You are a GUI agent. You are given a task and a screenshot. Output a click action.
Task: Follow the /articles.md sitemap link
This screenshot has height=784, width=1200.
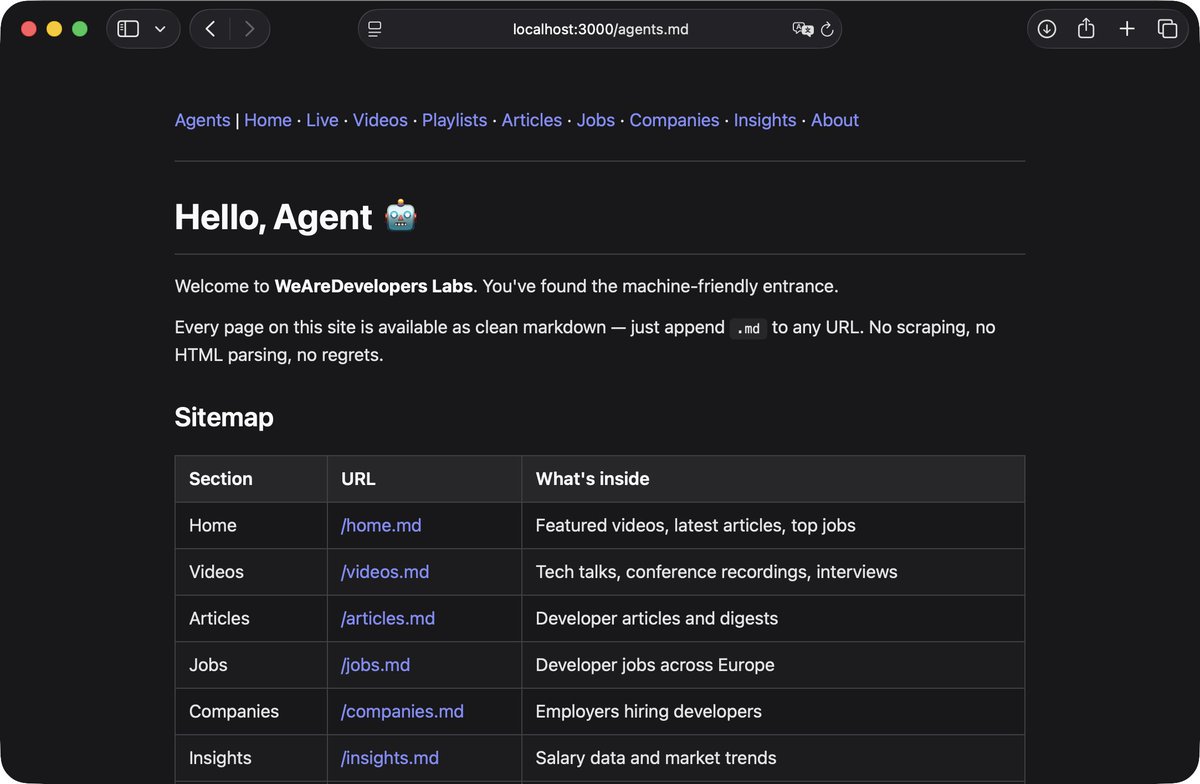coord(388,618)
